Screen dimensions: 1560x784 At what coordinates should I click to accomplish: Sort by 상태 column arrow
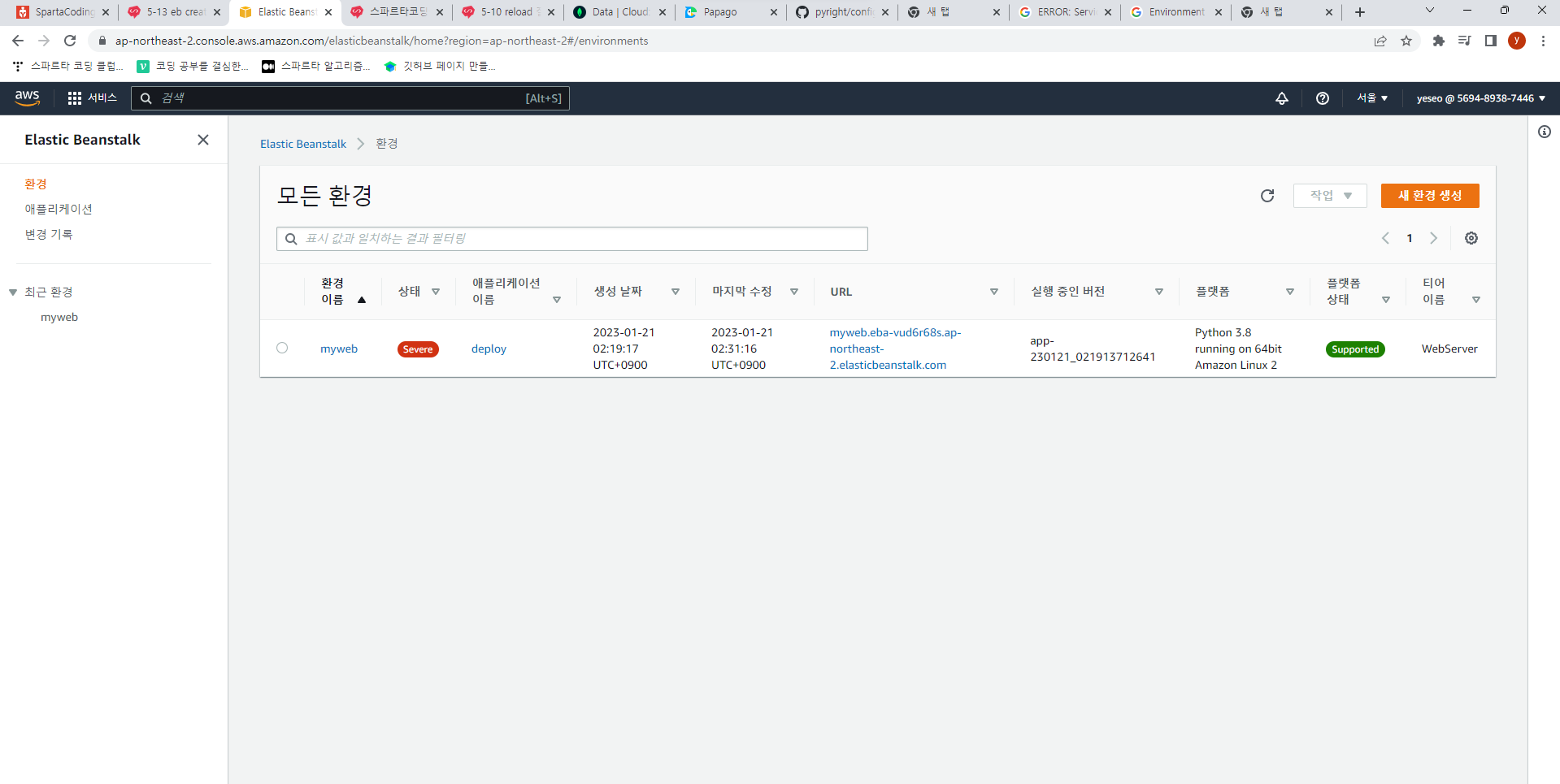coord(436,292)
